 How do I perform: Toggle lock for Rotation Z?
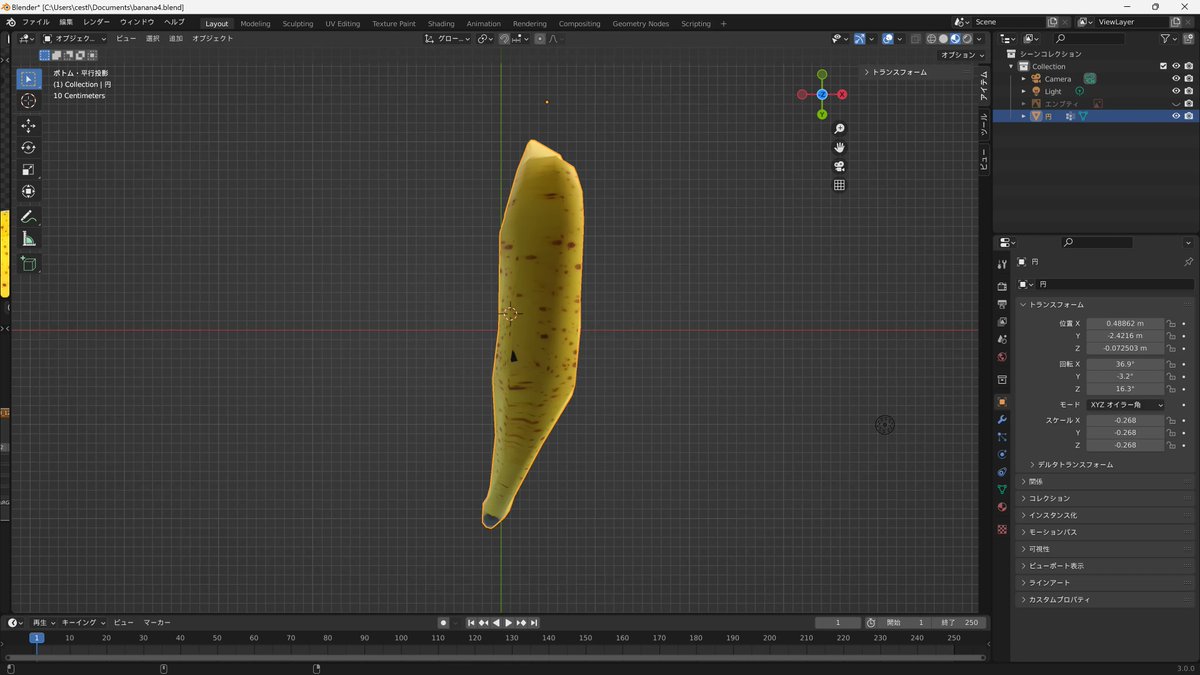point(1171,389)
